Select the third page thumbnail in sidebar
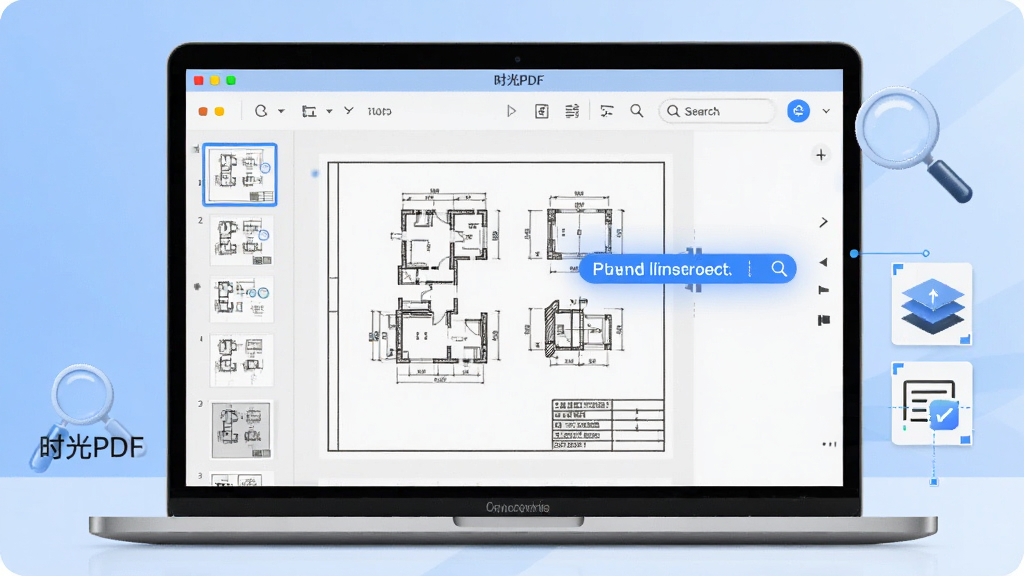Image resolution: width=1024 pixels, height=576 pixels. coord(241,299)
